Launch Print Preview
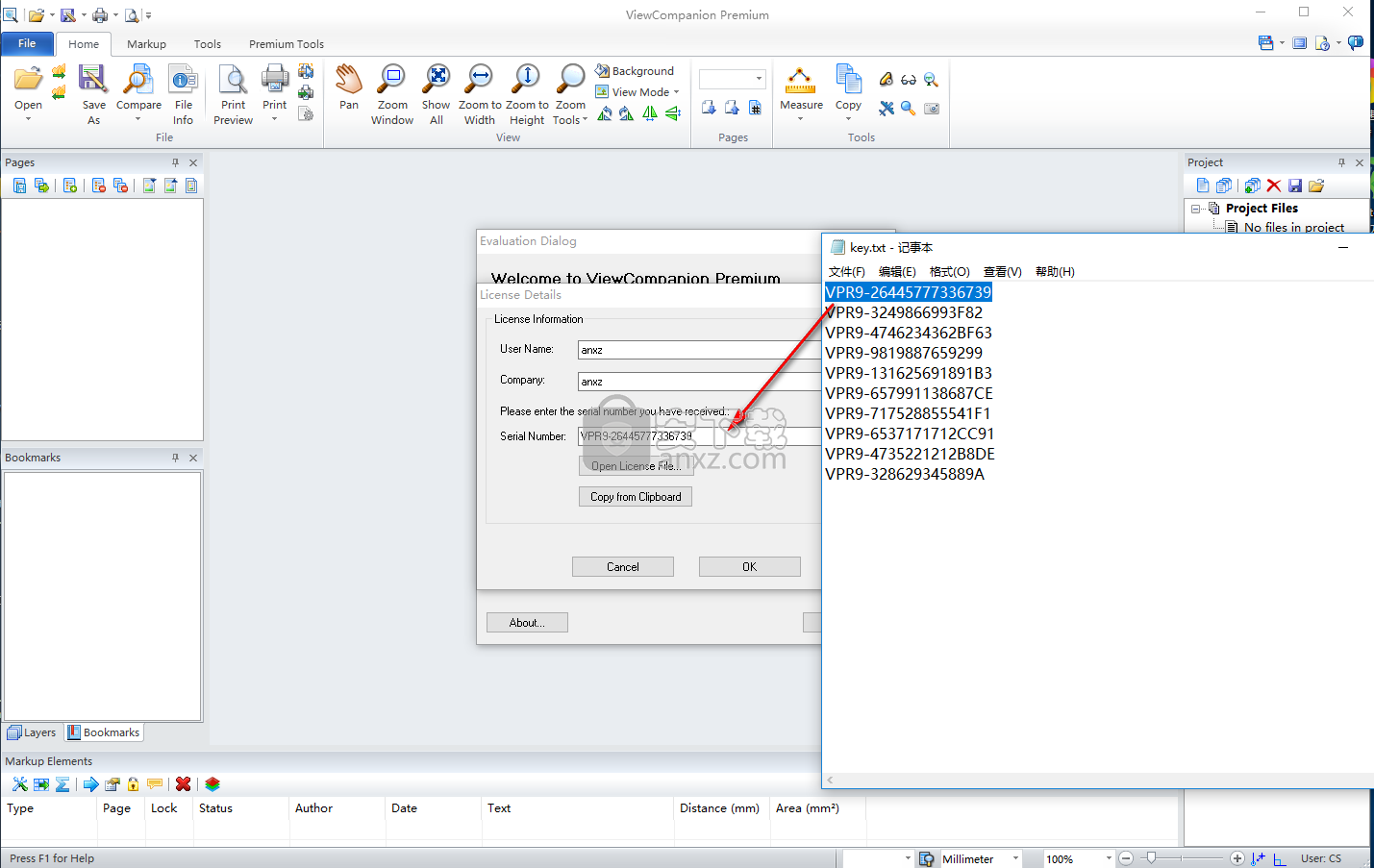 pyautogui.click(x=233, y=94)
